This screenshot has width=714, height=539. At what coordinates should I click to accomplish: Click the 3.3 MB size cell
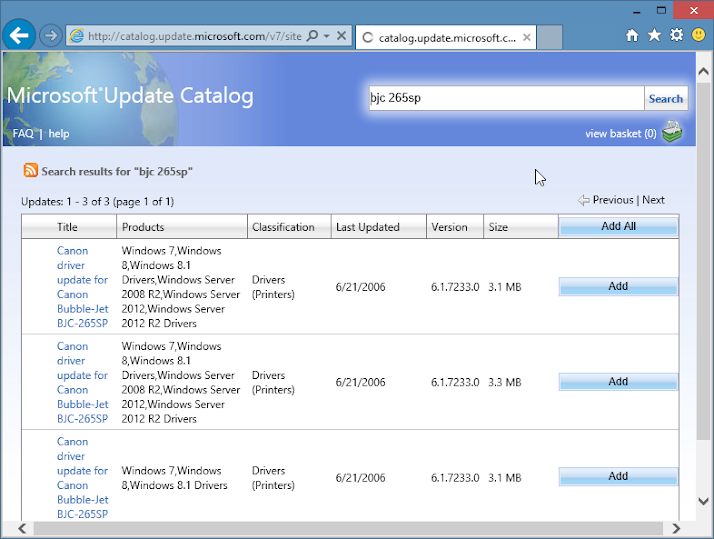pyautogui.click(x=505, y=382)
